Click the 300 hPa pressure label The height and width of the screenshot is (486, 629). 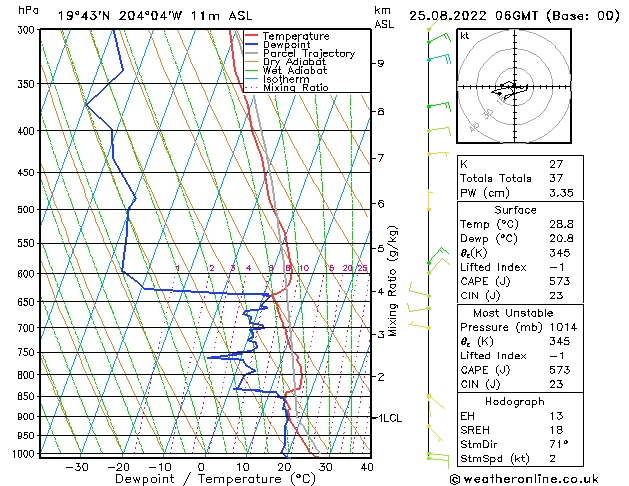point(28,30)
